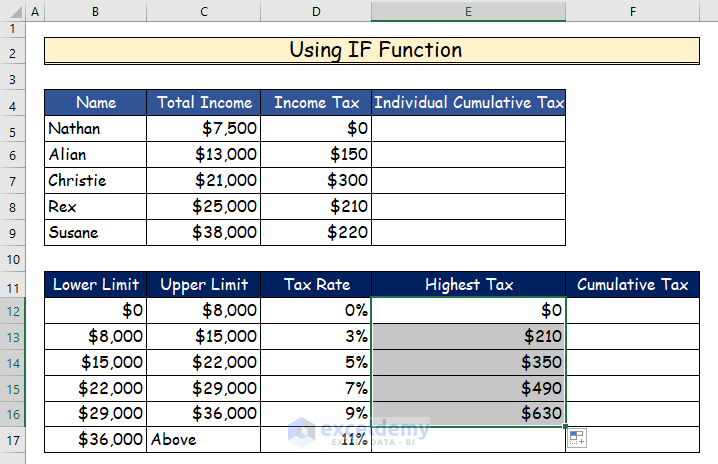Click Rex's income tax $210 cell
This screenshot has height=464, width=718.
pos(315,206)
